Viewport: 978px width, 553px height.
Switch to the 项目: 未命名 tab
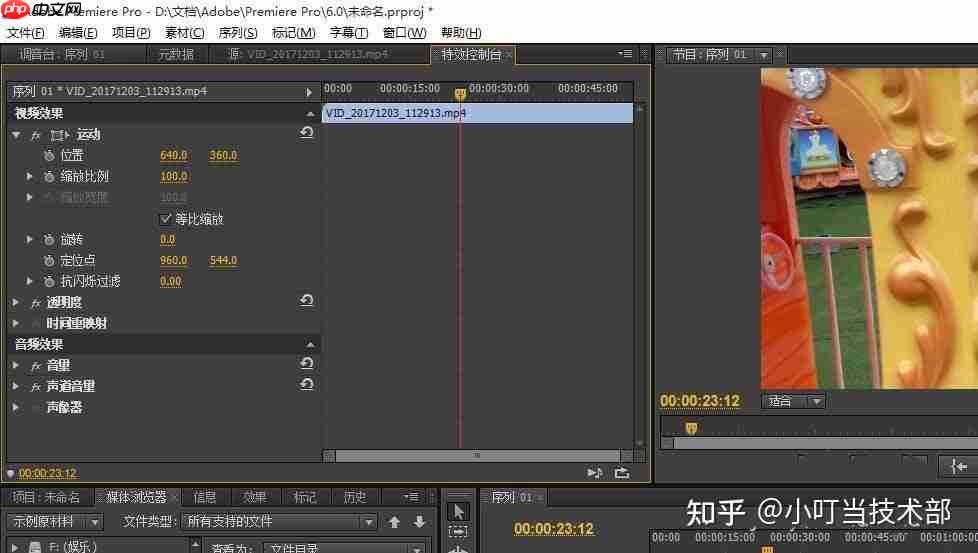(x=47, y=497)
